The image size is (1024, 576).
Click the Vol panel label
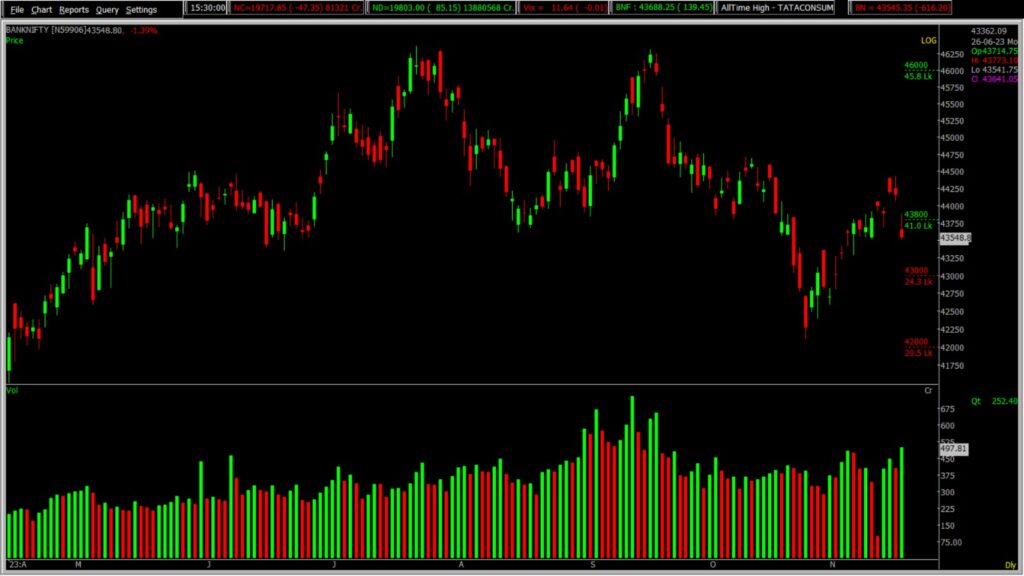pos(12,391)
